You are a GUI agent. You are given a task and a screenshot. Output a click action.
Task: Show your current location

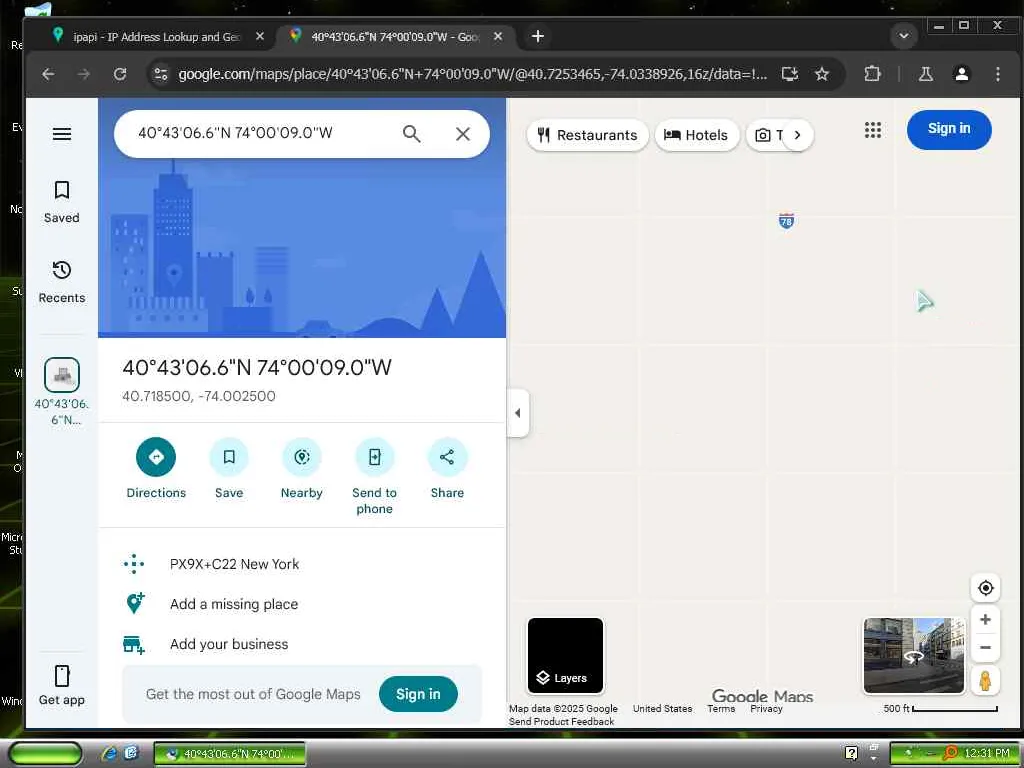click(985, 588)
